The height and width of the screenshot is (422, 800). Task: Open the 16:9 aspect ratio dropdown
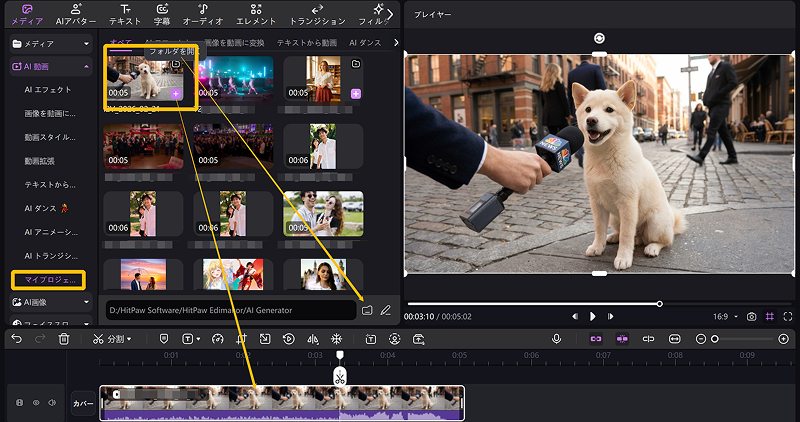coord(736,317)
